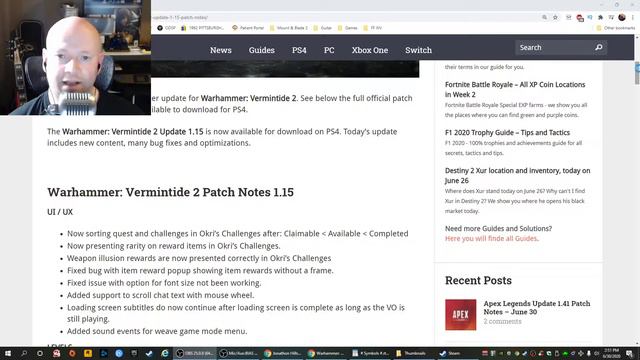Open Windows taskbar search icon

[x=24, y=353]
